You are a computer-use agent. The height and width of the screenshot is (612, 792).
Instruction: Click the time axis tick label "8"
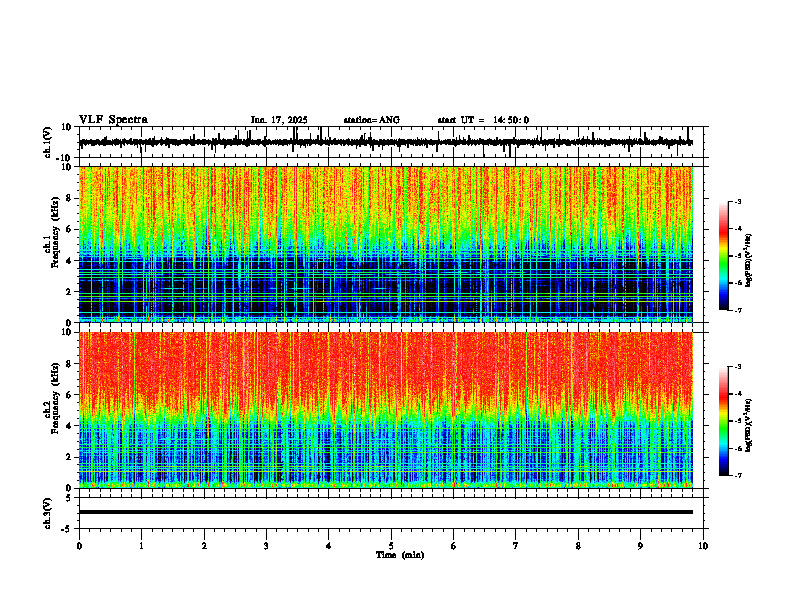578,546
